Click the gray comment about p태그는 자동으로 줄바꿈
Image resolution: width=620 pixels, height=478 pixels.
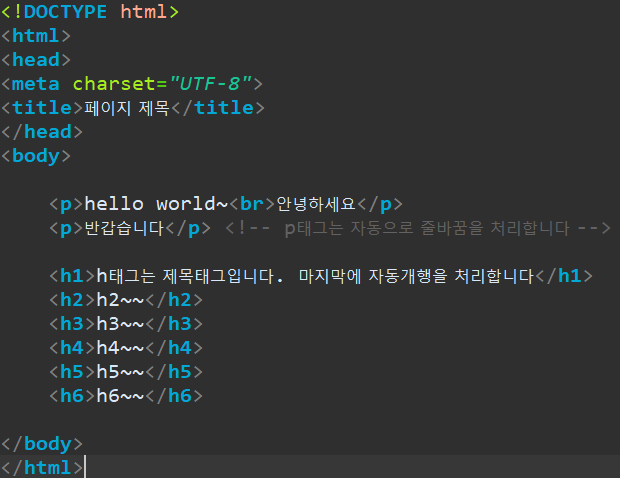click(x=418, y=228)
